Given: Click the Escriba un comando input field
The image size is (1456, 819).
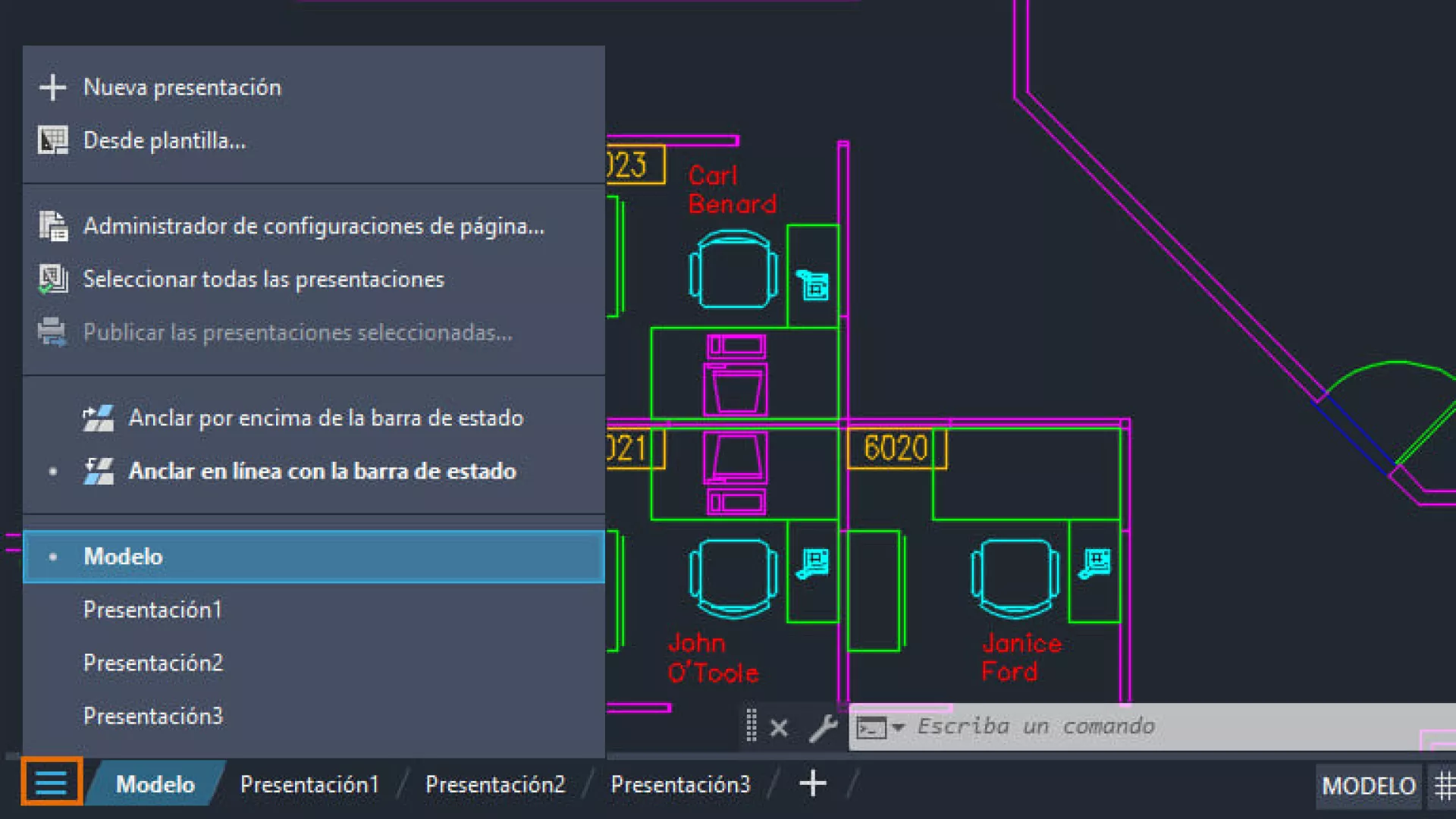Looking at the screenshot, I should click(1137, 726).
